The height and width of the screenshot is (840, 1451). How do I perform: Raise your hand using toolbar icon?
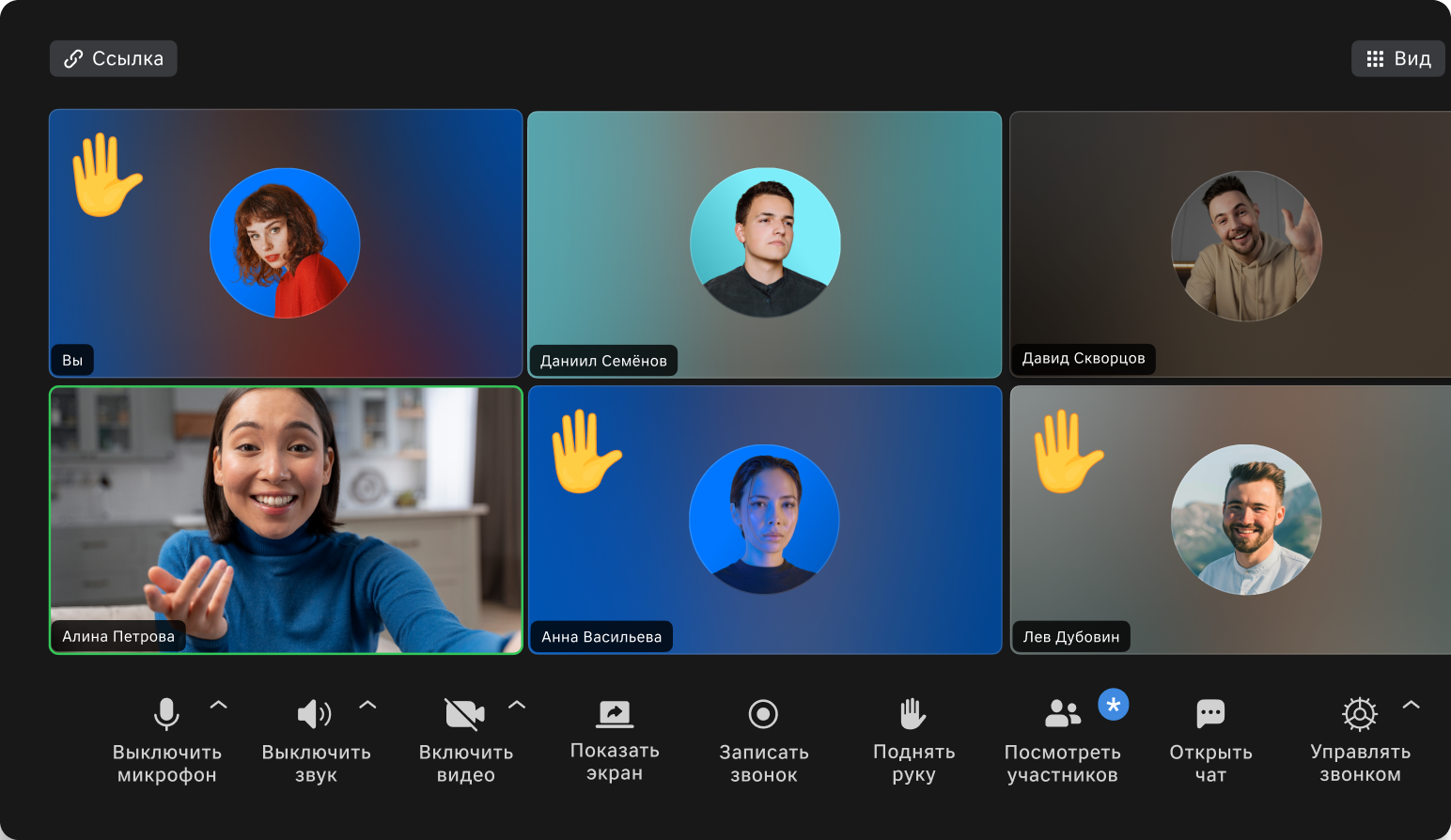913,714
